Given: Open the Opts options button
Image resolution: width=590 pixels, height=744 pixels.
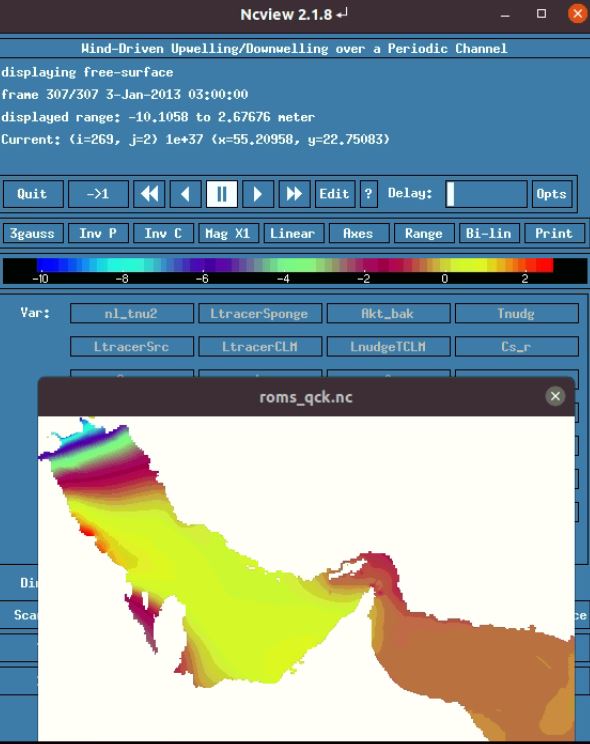Looking at the screenshot, I should click(x=551, y=194).
